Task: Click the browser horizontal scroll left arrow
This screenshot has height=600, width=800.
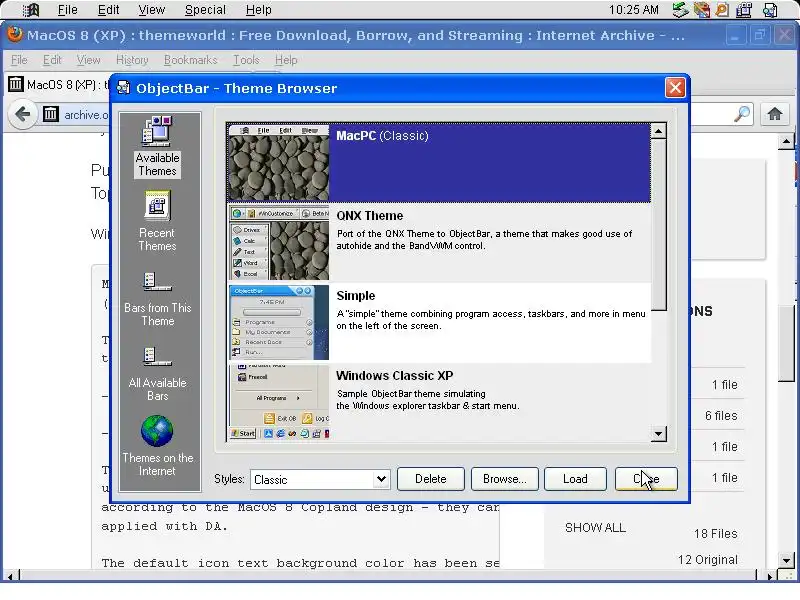Action: point(10,576)
